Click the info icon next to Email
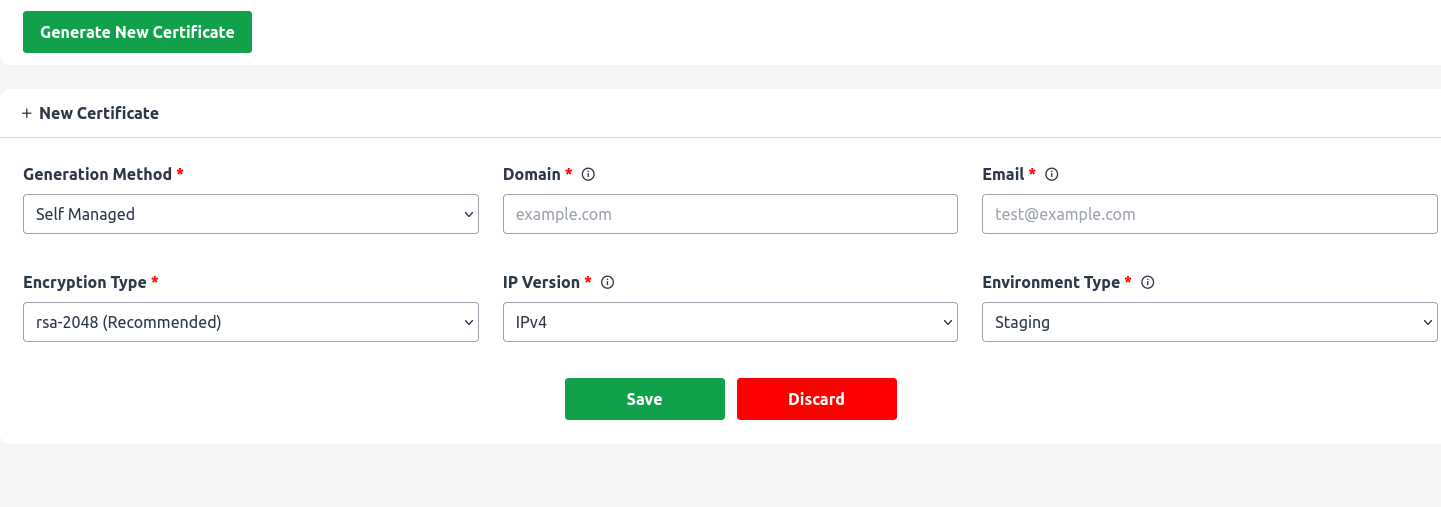 pos(1052,174)
